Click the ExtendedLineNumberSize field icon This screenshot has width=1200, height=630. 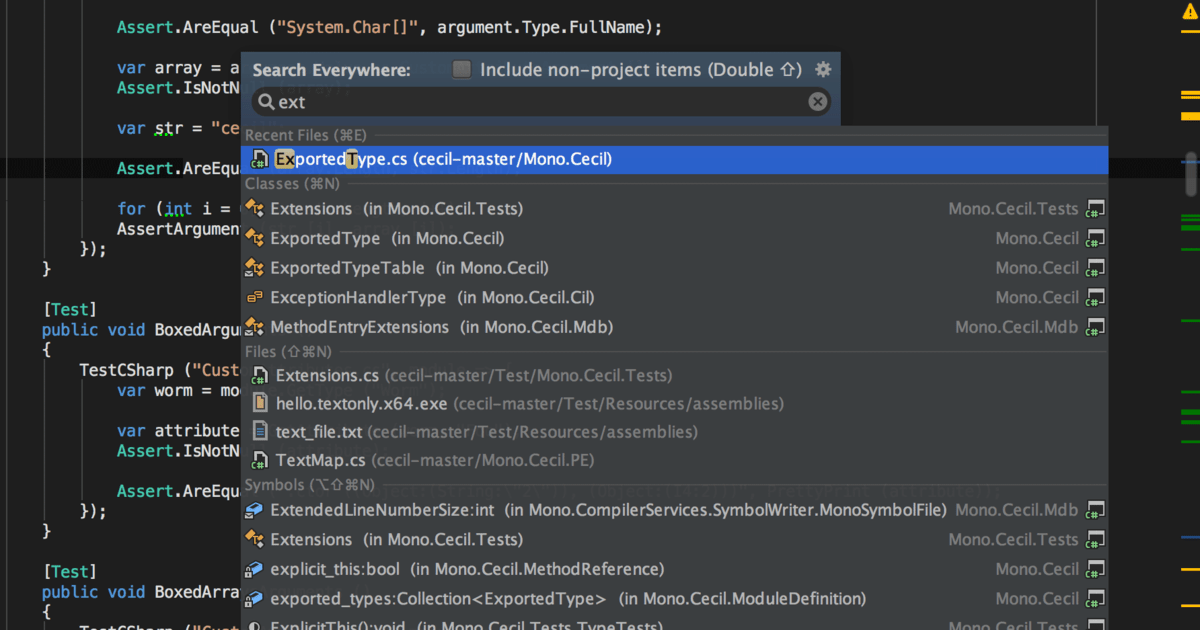coord(254,510)
